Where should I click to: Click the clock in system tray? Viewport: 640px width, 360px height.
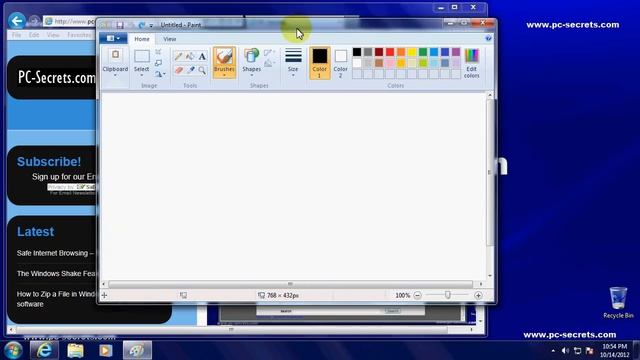(614, 350)
